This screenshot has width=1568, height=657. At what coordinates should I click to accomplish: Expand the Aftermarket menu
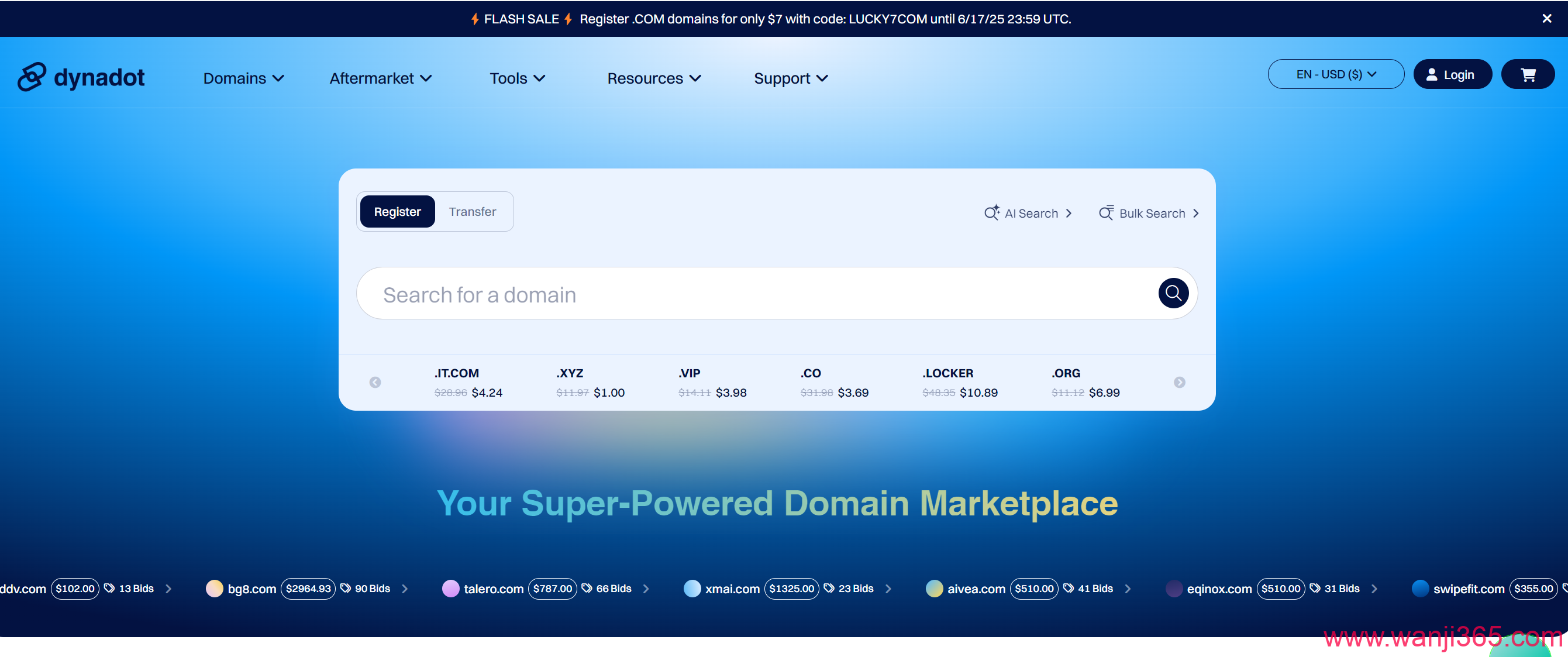click(x=380, y=78)
